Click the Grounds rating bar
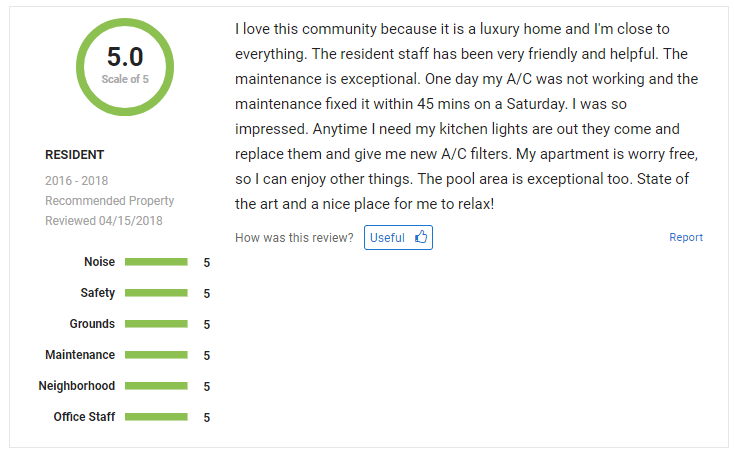The image size is (735, 454). click(156, 324)
